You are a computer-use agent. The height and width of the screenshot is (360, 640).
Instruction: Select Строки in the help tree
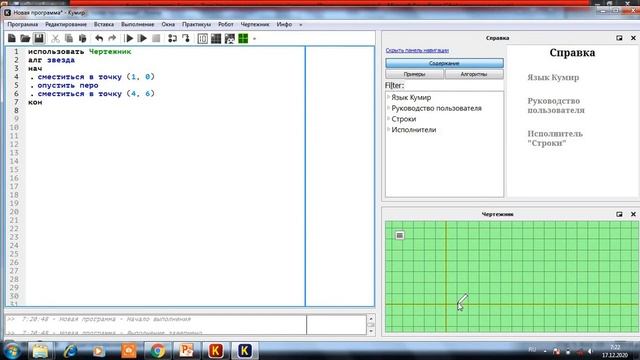[404, 119]
